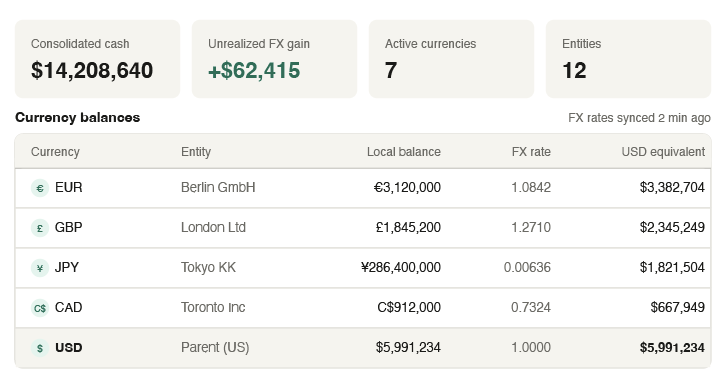Click the USD dollar currency icon
Screen dimensions: 728x382
pos(40,348)
